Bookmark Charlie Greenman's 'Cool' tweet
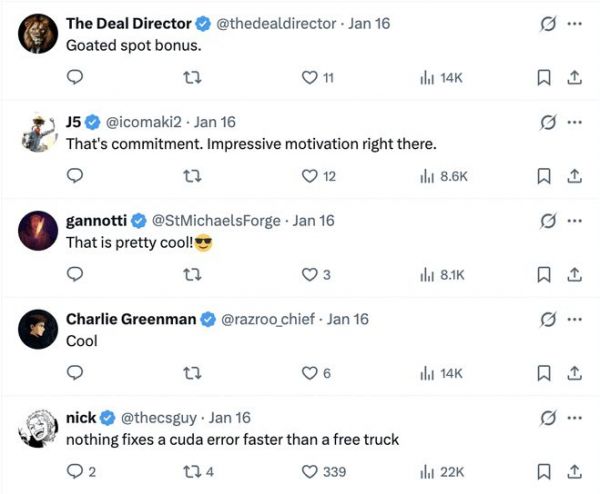Viewport: 600px width, 494px height. (x=545, y=373)
